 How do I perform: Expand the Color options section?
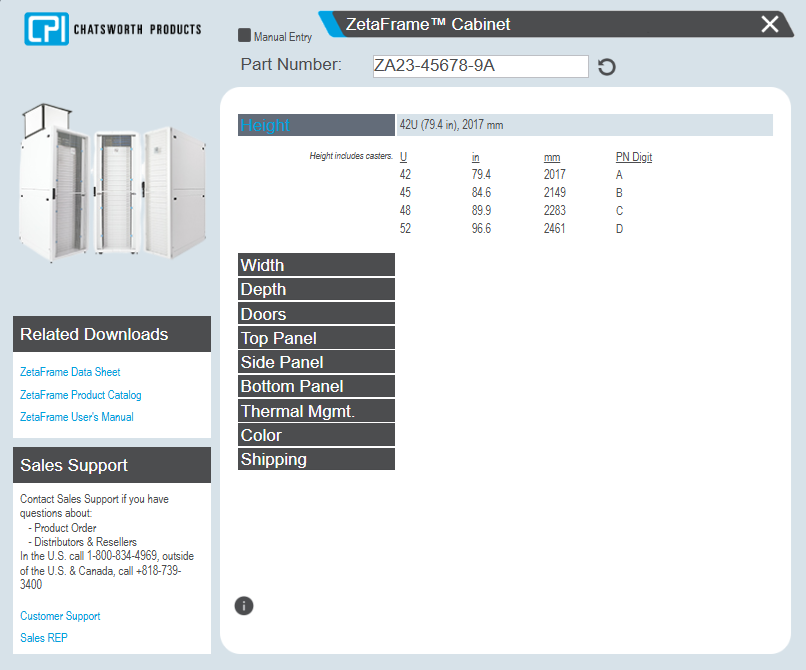(x=316, y=434)
